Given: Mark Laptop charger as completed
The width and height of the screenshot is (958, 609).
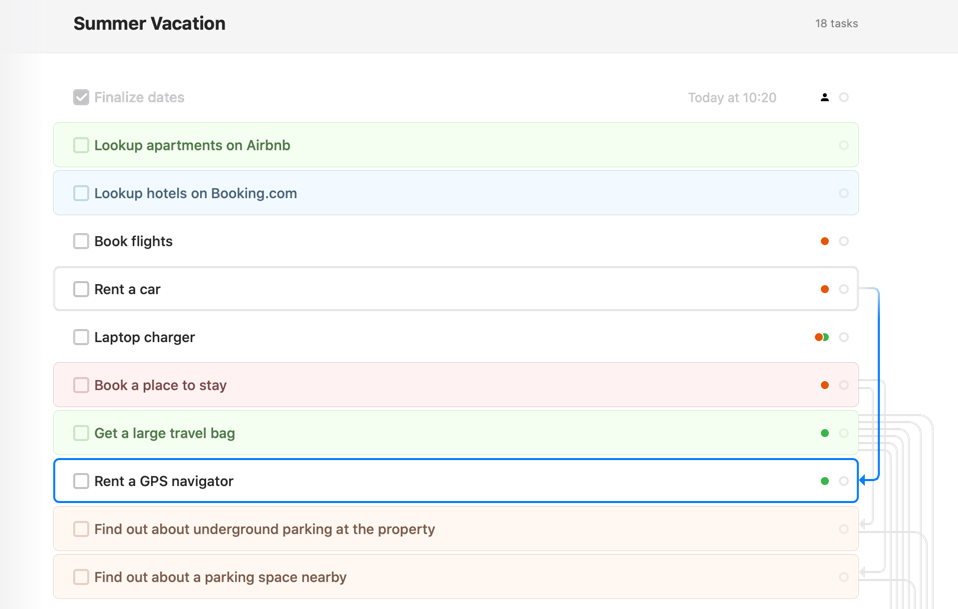Looking at the screenshot, I should pos(81,337).
